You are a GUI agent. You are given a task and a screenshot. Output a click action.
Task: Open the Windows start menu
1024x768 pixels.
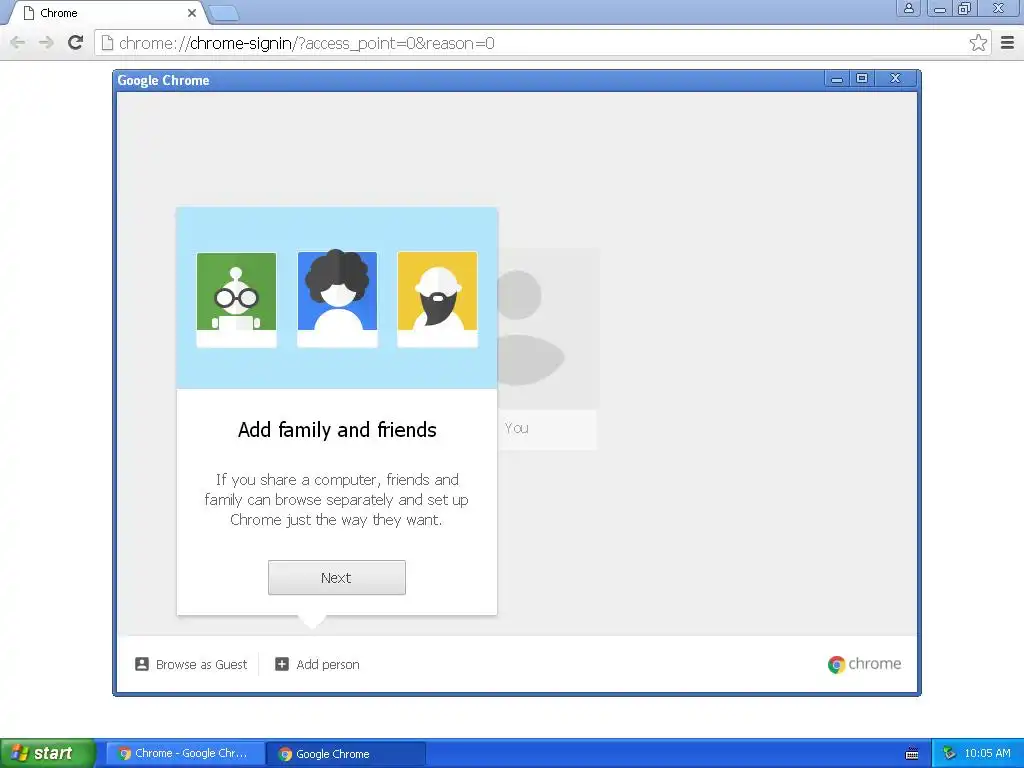point(47,753)
